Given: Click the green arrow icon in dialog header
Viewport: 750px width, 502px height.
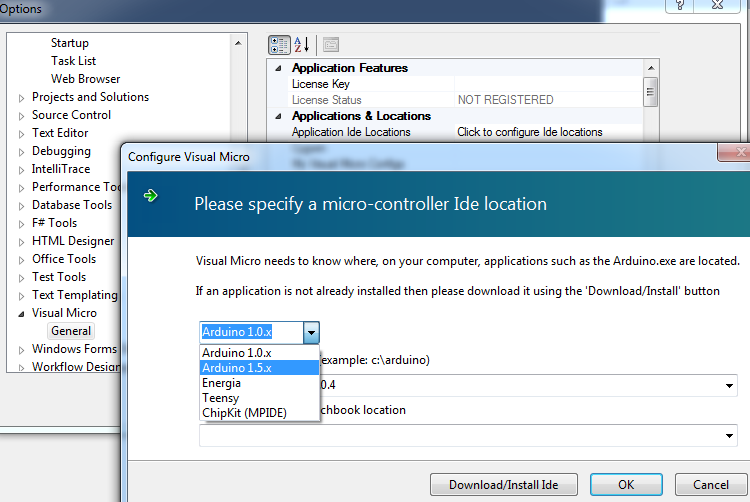Looking at the screenshot, I should [151, 195].
